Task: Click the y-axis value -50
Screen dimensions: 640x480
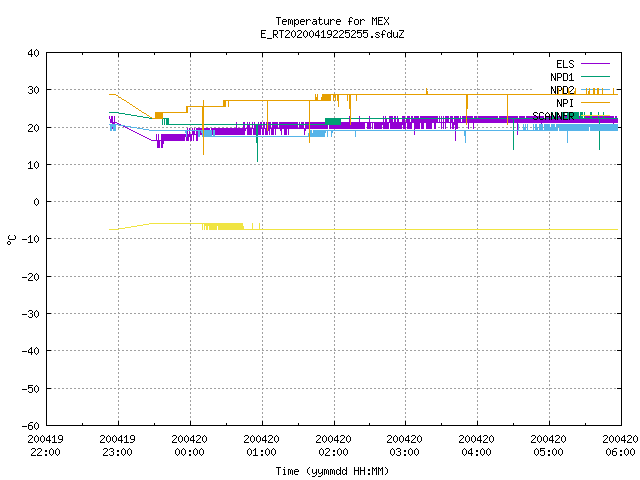Action: [31, 389]
